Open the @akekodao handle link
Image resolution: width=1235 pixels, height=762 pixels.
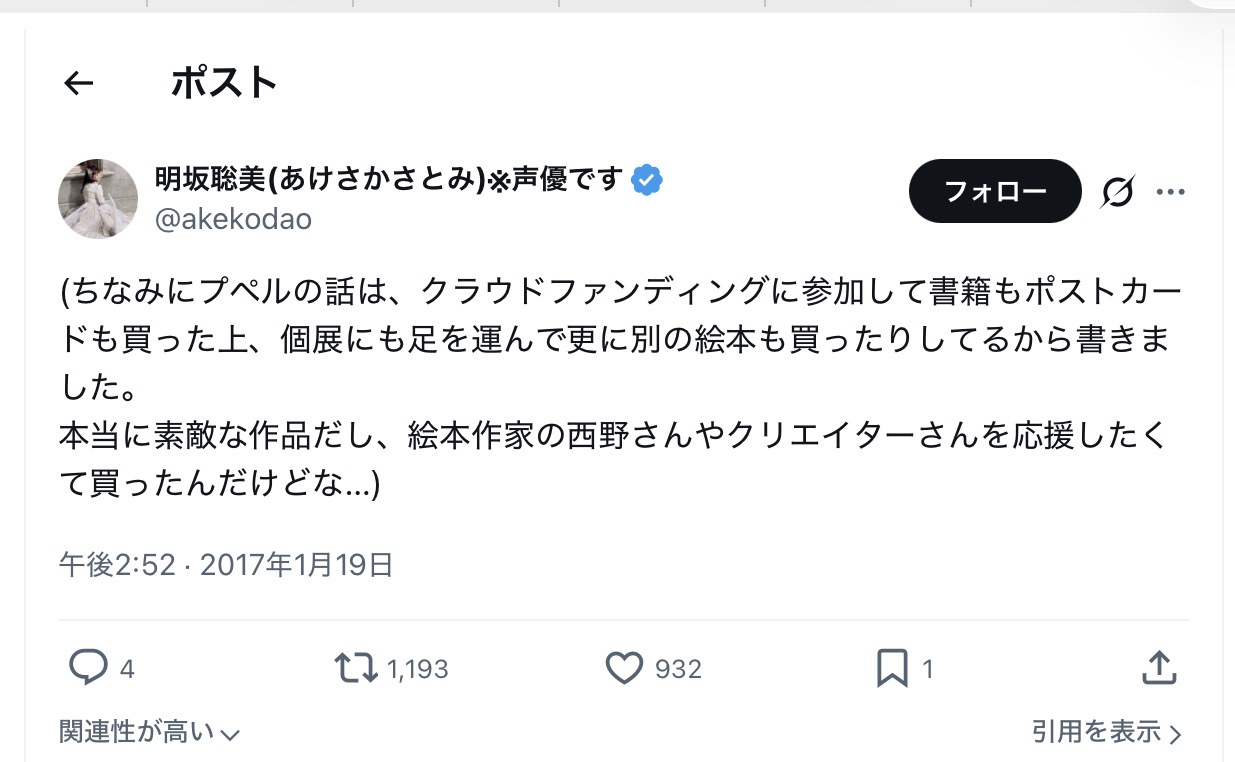233,219
